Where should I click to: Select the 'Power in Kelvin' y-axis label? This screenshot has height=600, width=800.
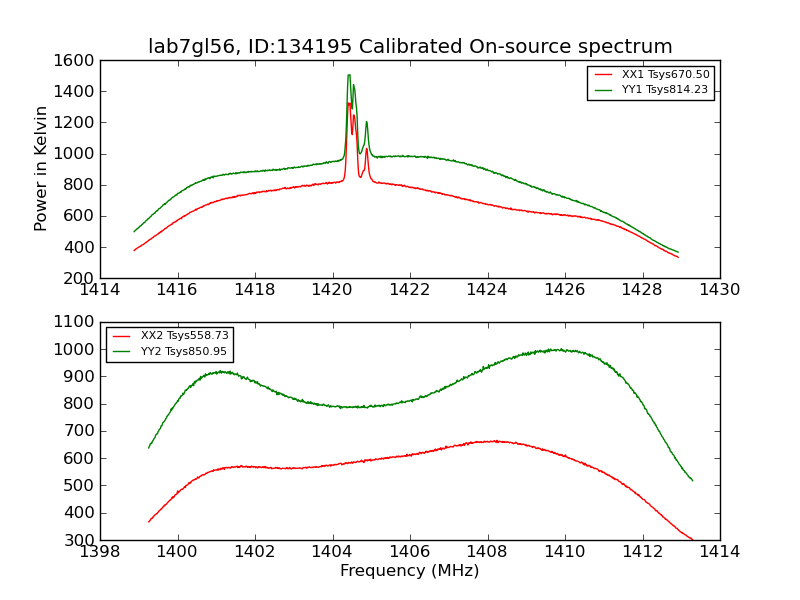coord(40,169)
